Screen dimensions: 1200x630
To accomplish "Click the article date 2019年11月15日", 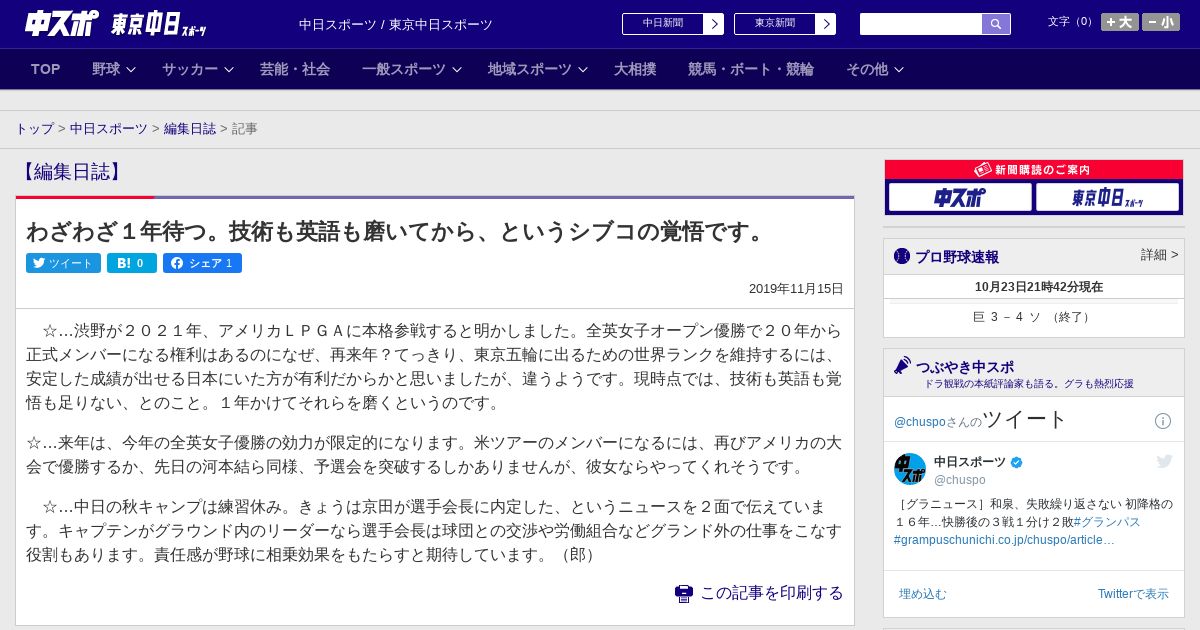I will [x=796, y=289].
